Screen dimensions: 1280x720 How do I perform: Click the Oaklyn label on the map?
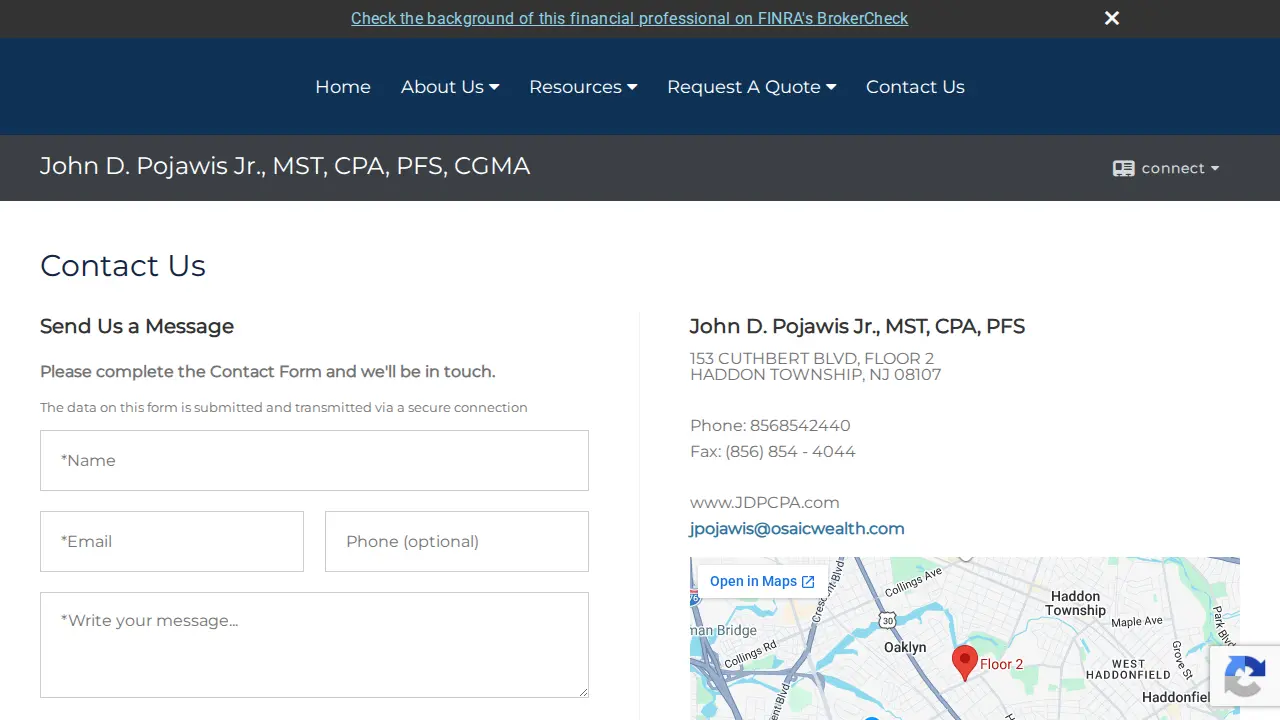point(905,647)
